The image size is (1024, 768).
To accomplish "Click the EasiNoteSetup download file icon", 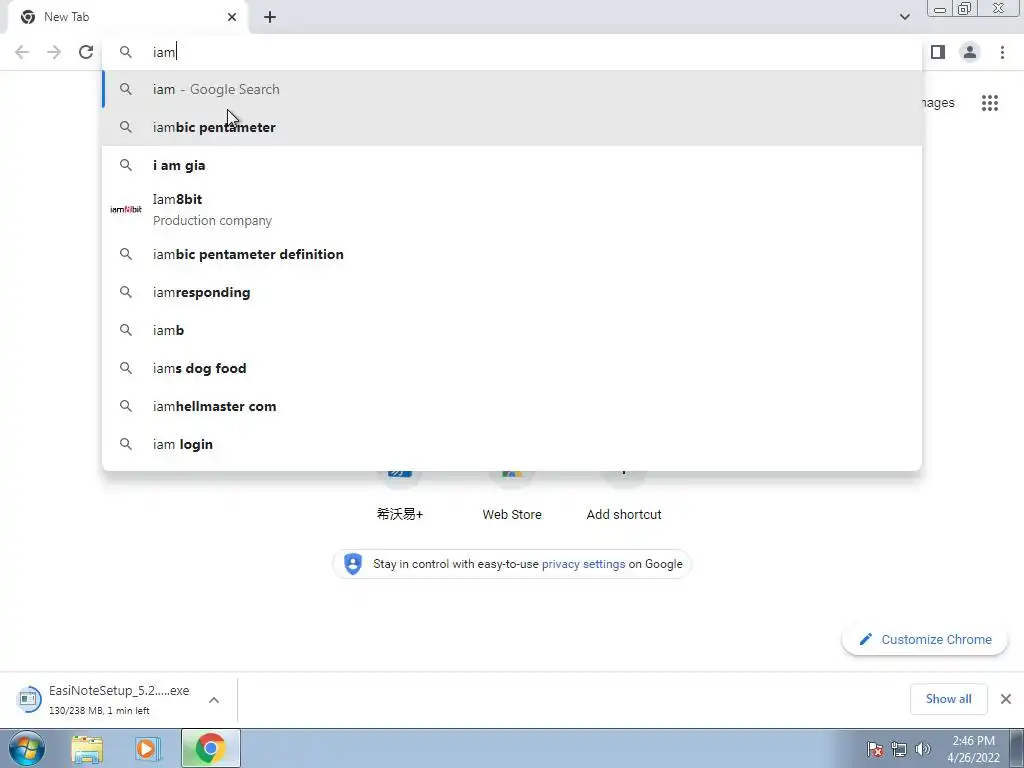I will 28,699.
